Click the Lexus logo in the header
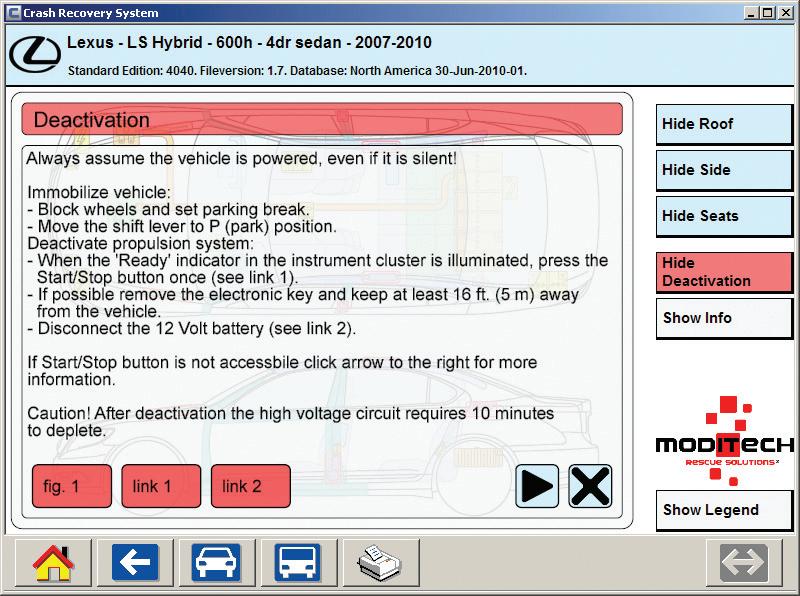The height and width of the screenshot is (596, 800). click(35, 54)
